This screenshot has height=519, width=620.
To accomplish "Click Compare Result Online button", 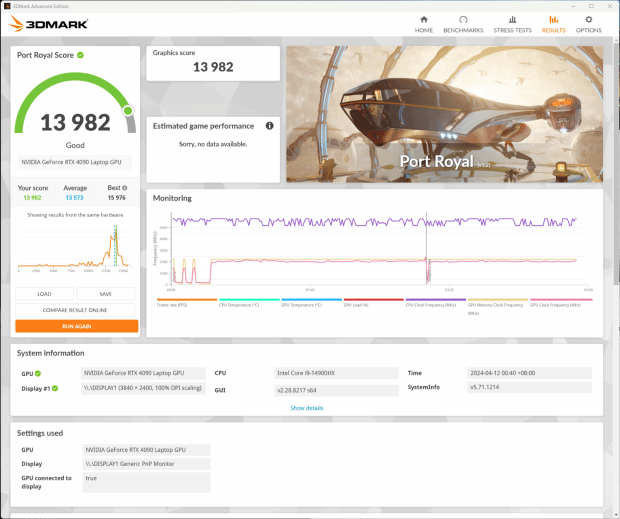I will click(x=75, y=310).
